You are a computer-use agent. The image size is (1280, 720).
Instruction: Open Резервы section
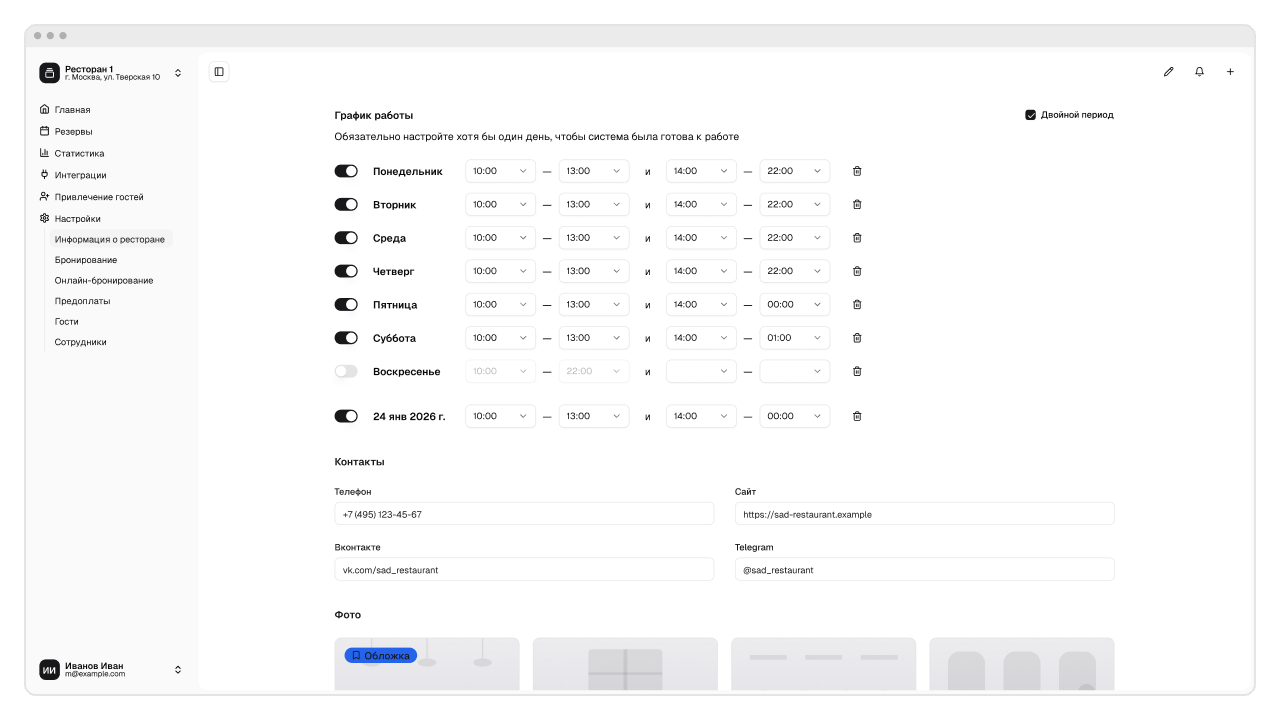[x=74, y=131]
